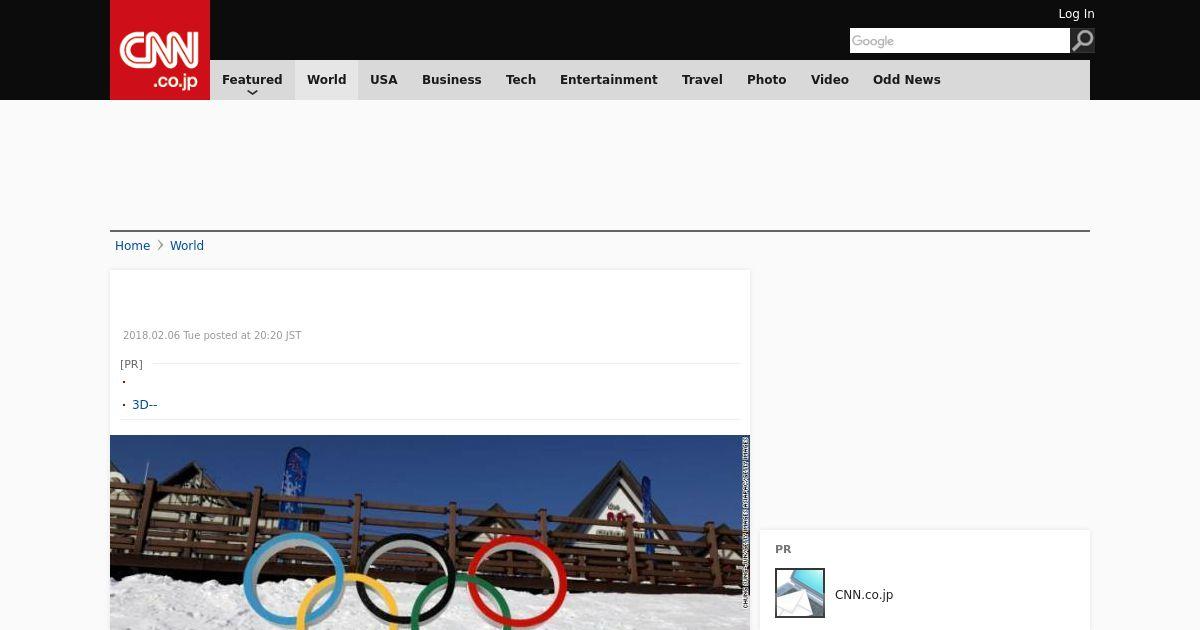Select the Photo menu item

[767, 80]
